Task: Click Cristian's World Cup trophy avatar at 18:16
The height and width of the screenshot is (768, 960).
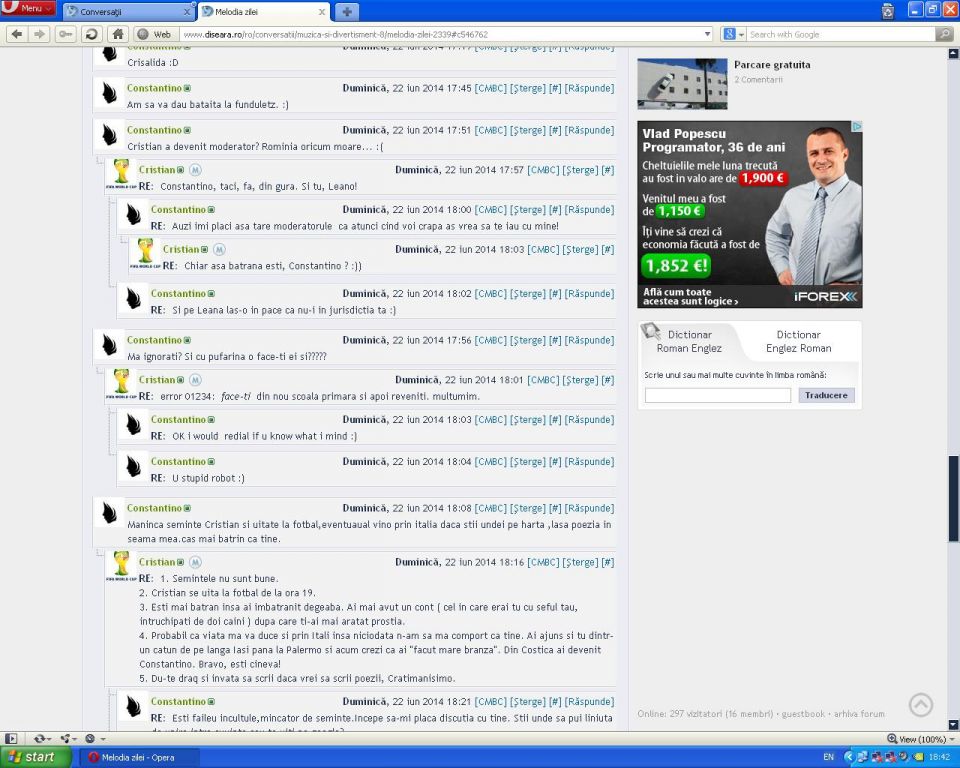Action: click(121, 564)
